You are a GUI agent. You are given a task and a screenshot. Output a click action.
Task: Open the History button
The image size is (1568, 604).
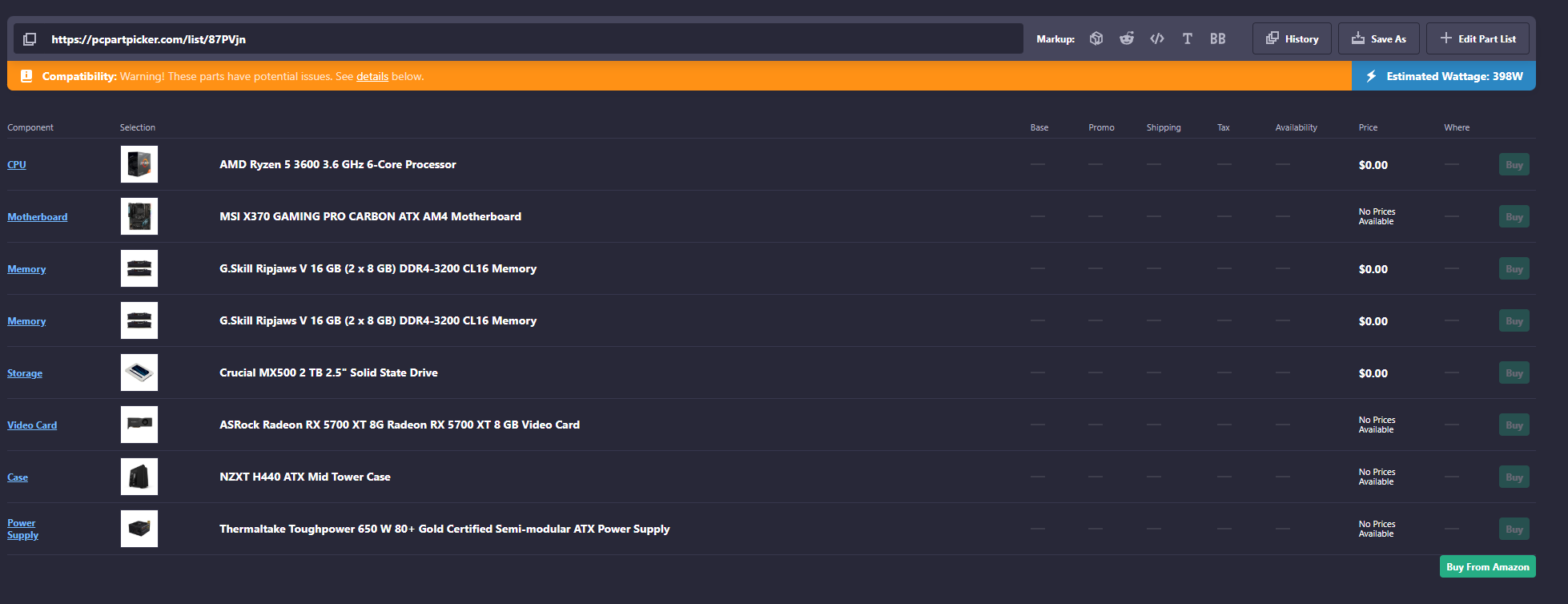tap(1292, 38)
